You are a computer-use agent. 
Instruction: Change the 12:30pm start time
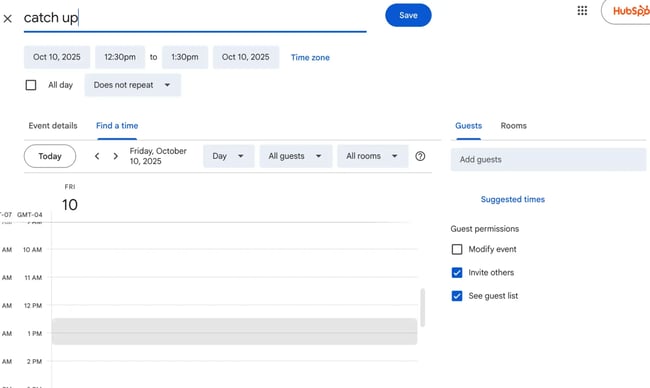pos(120,57)
